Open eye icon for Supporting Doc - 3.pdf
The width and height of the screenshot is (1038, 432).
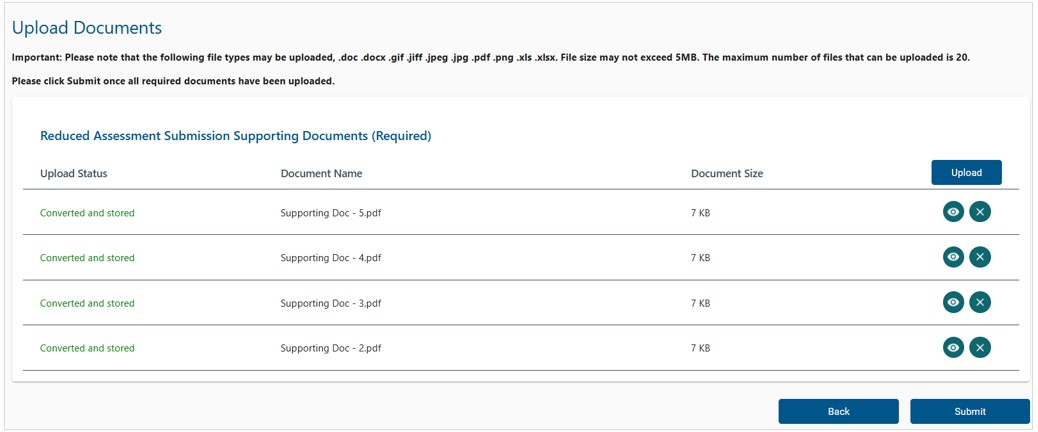pyautogui.click(x=953, y=302)
